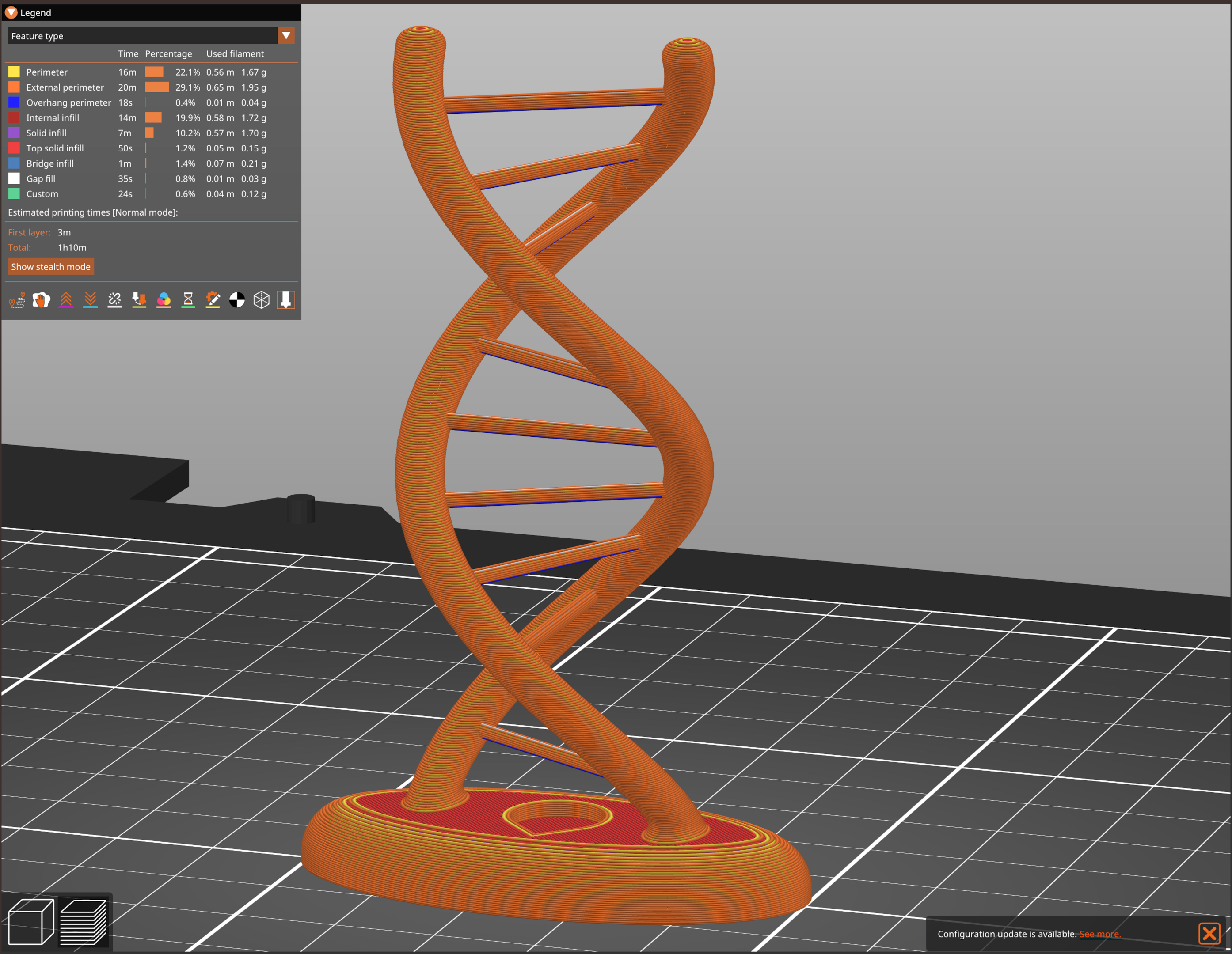Show center of mass indicator
Image resolution: width=1232 pixels, height=954 pixels.
coord(237,299)
